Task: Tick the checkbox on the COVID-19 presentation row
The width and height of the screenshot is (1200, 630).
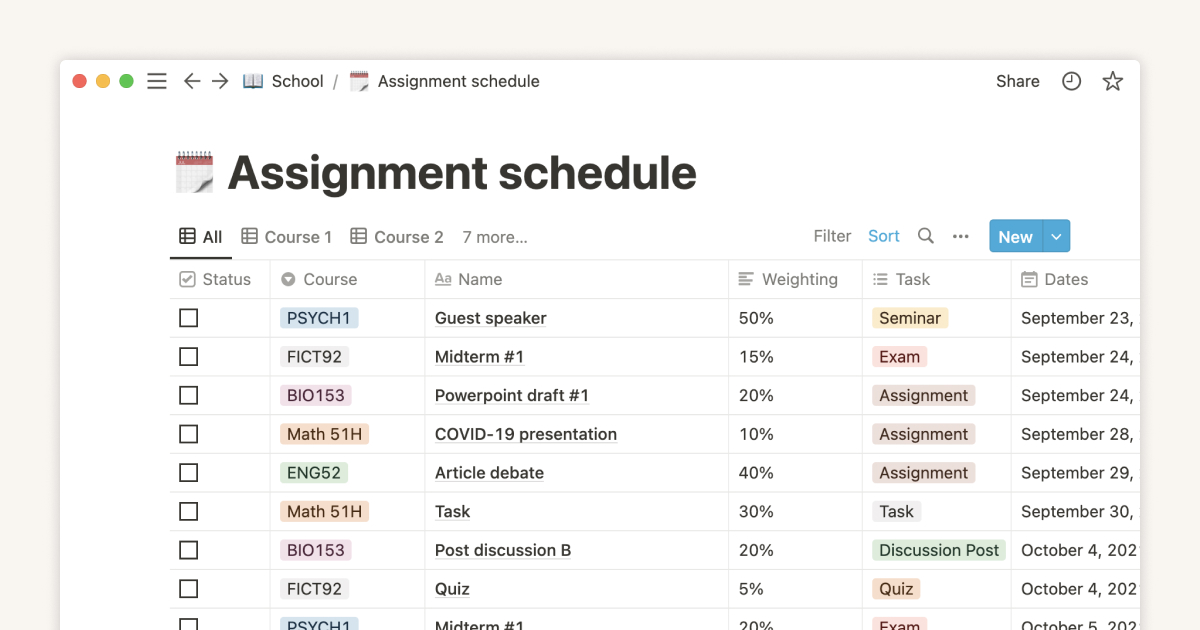Action: click(188, 434)
